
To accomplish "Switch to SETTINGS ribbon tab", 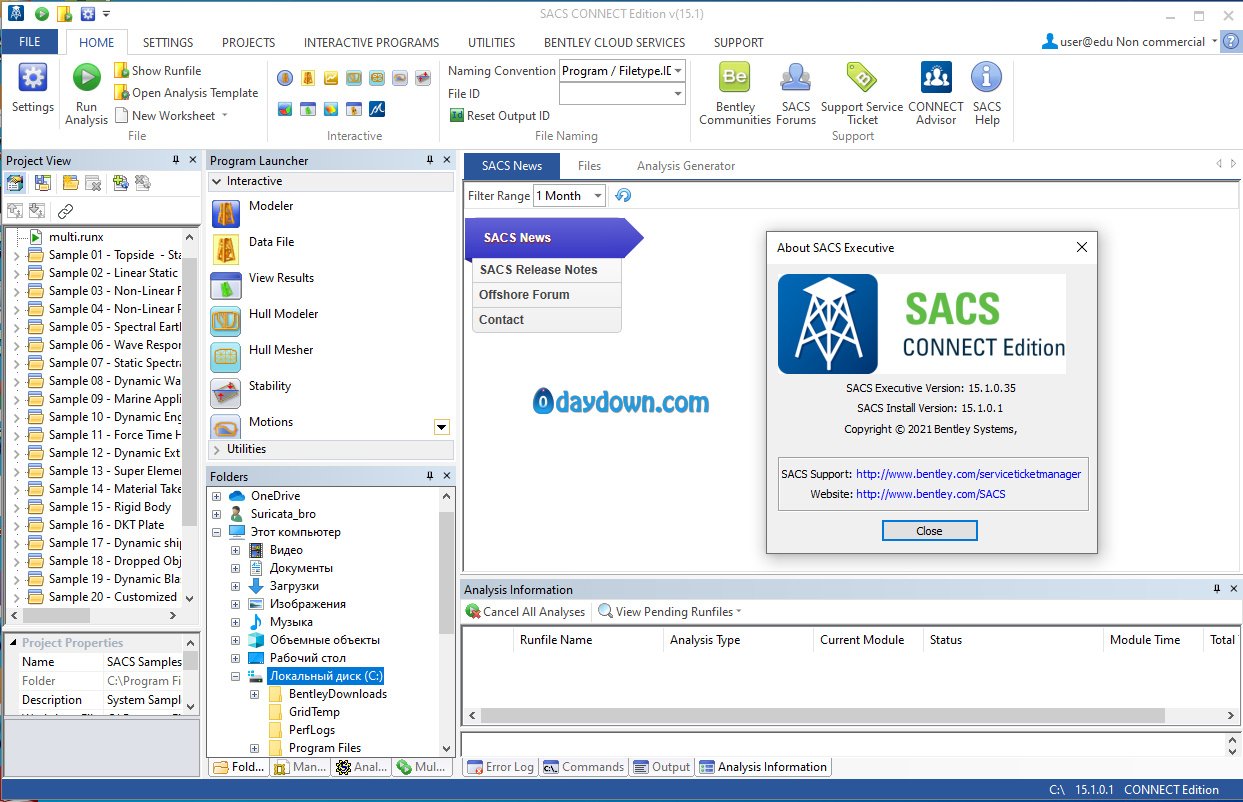I will point(168,42).
